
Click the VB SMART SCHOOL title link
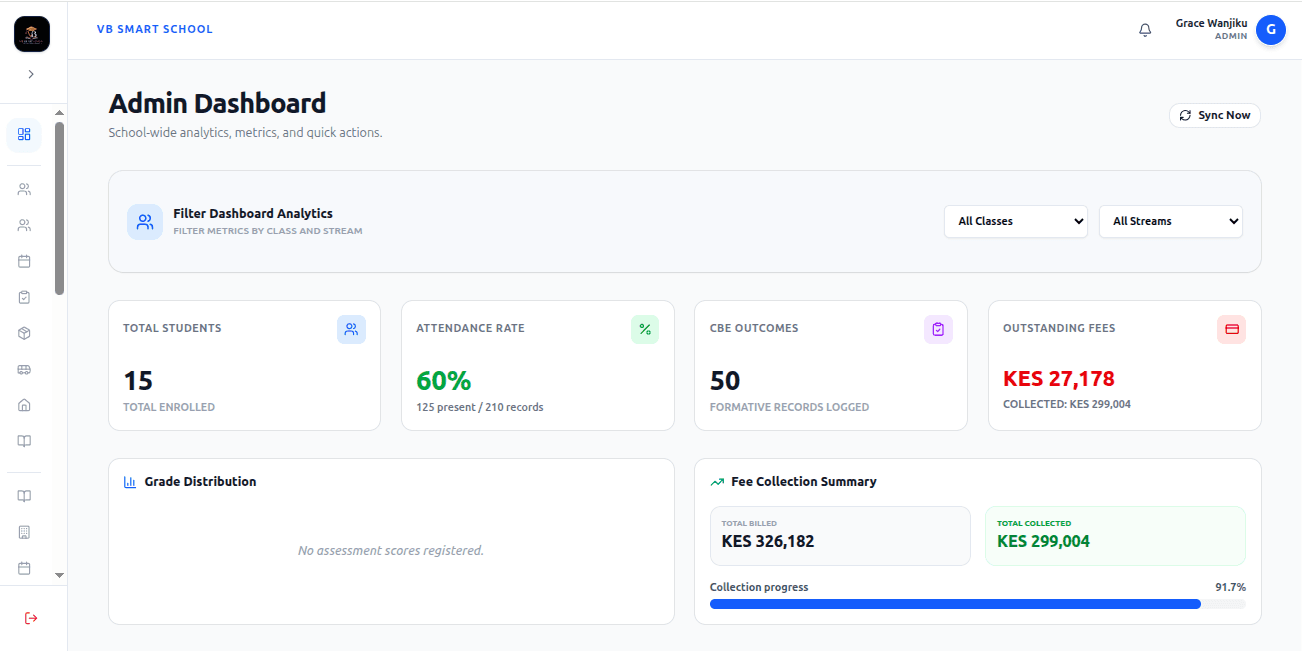(155, 29)
